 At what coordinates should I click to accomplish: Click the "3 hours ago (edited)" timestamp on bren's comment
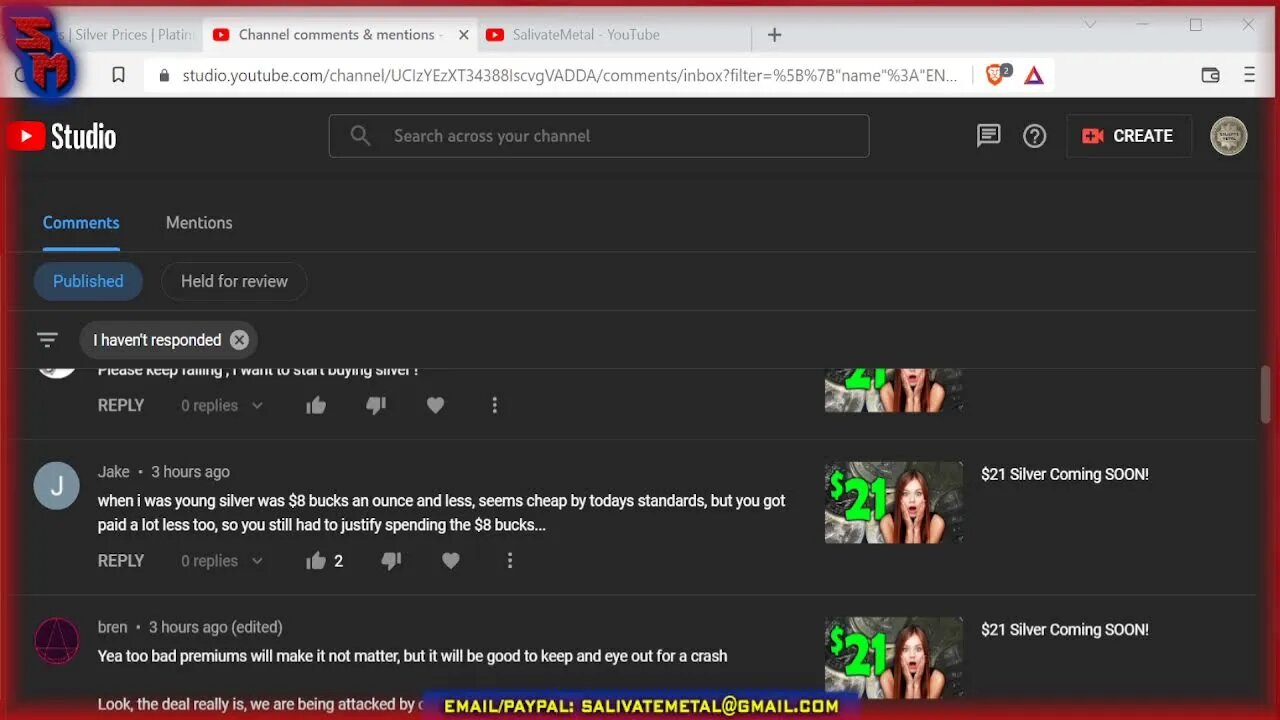click(x=216, y=627)
